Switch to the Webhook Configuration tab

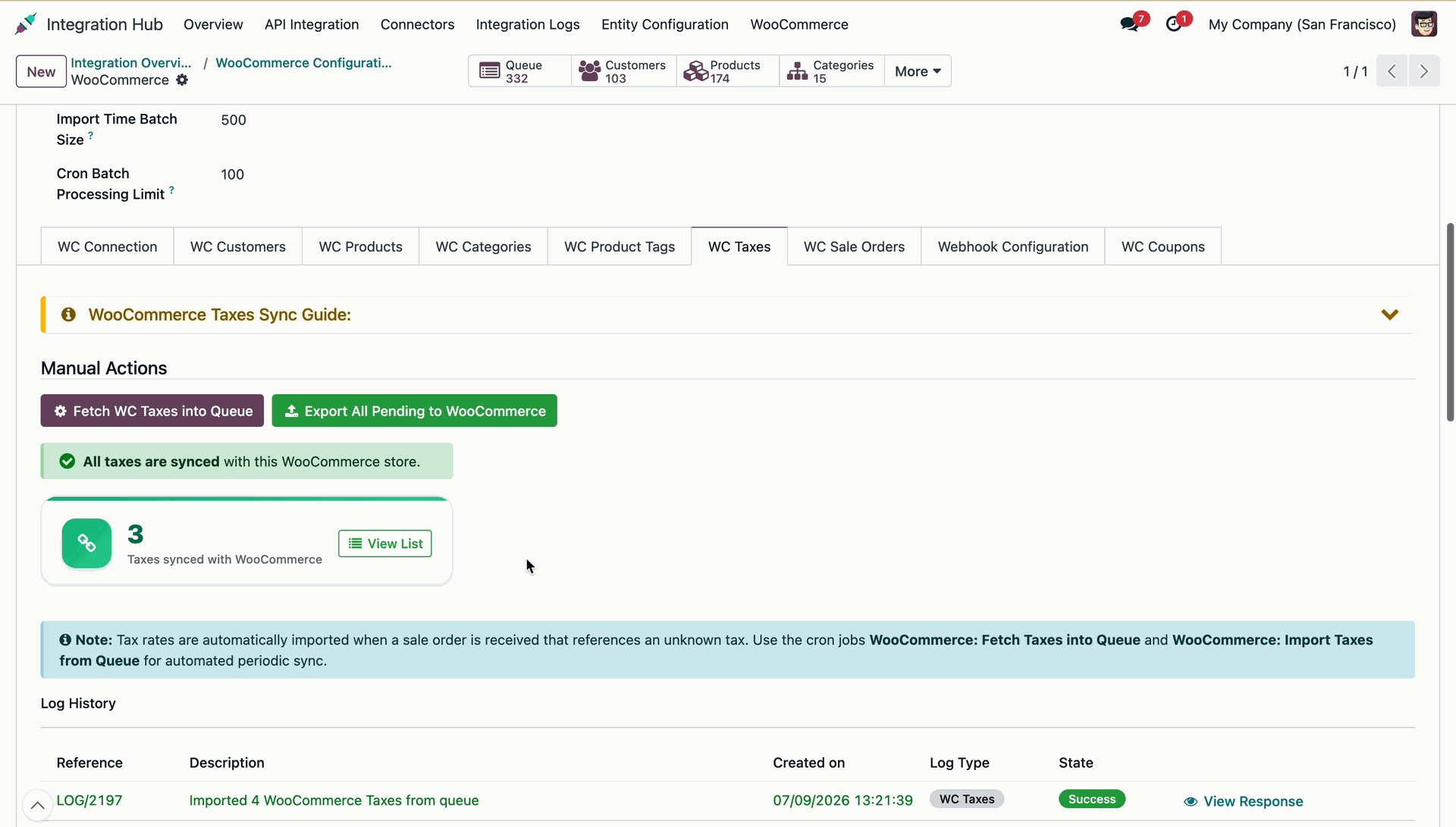[x=1012, y=246]
